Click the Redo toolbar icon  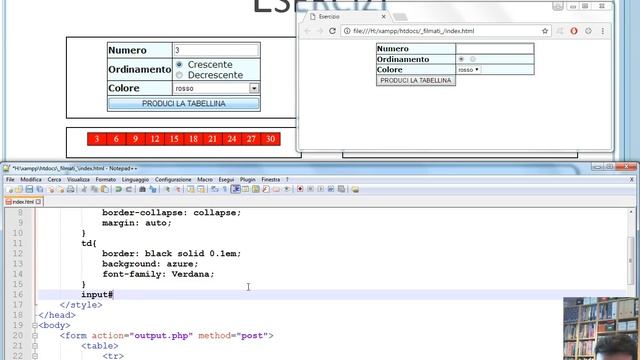click(x=129, y=189)
